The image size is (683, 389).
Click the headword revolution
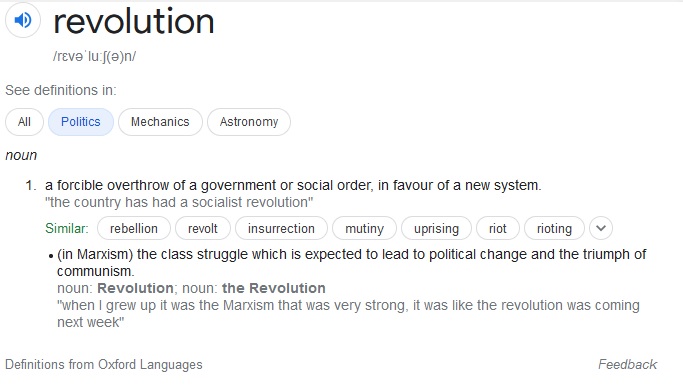click(x=134, y=21)
